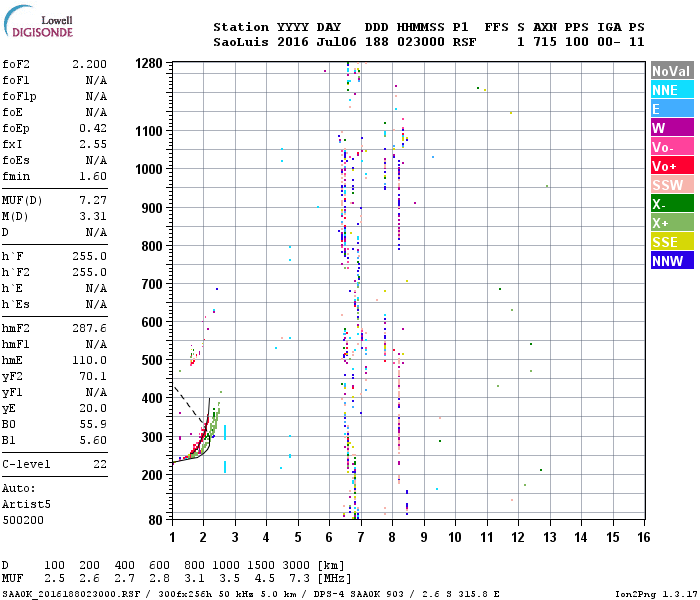The width and height of the screenshot is (700, 600).
Task: Select the SSW salmon legend swatch
Action: (672, 185)
